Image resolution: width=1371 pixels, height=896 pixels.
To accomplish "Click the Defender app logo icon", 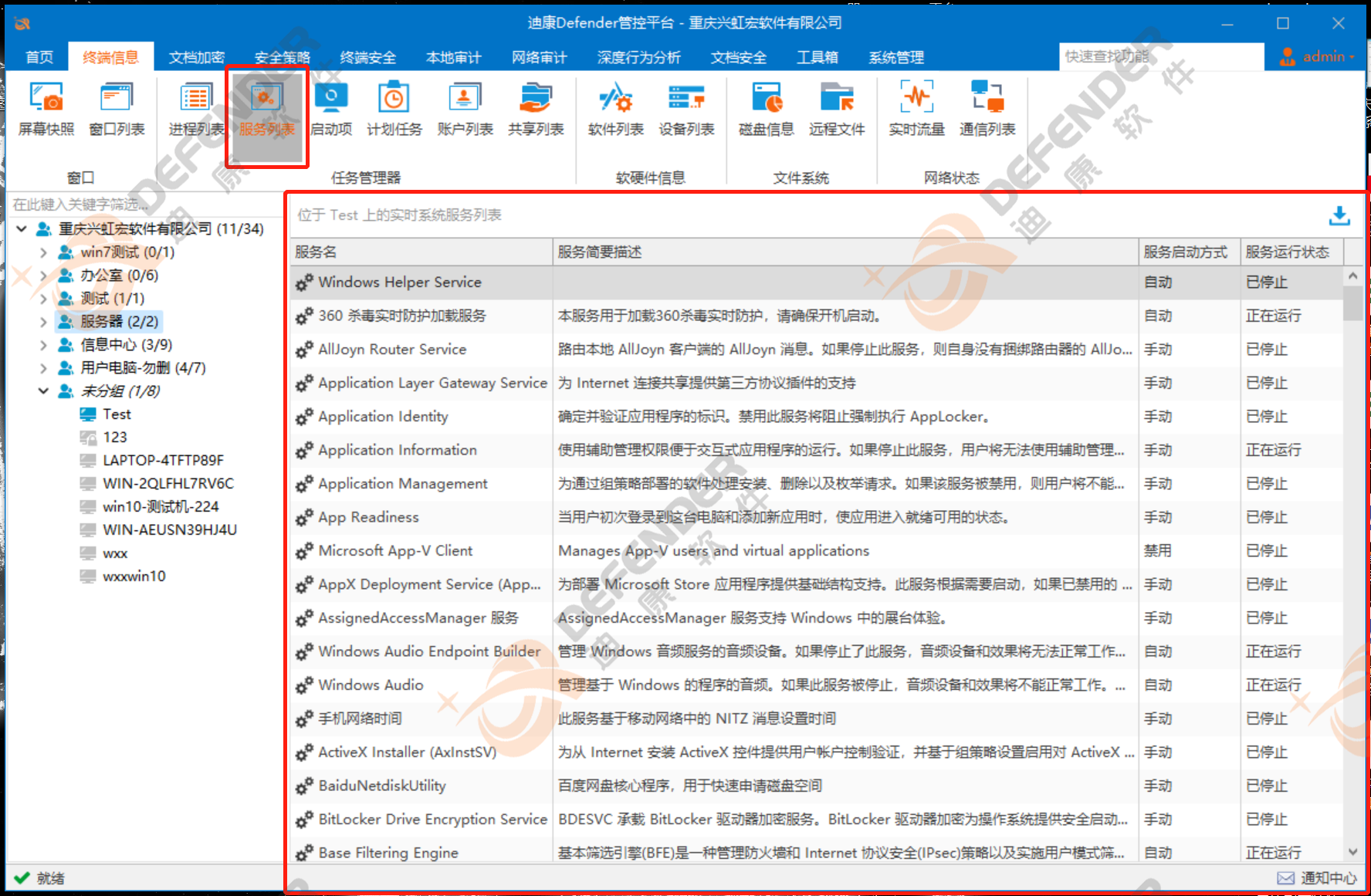I will point(22,23).
